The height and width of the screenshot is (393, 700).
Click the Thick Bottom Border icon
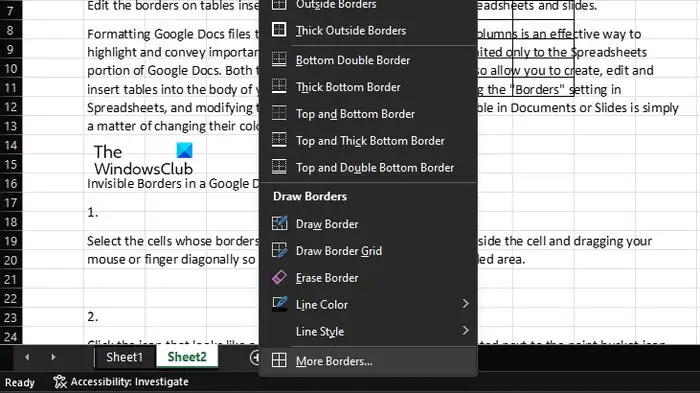pyautogui.click(x=279, y=86)
